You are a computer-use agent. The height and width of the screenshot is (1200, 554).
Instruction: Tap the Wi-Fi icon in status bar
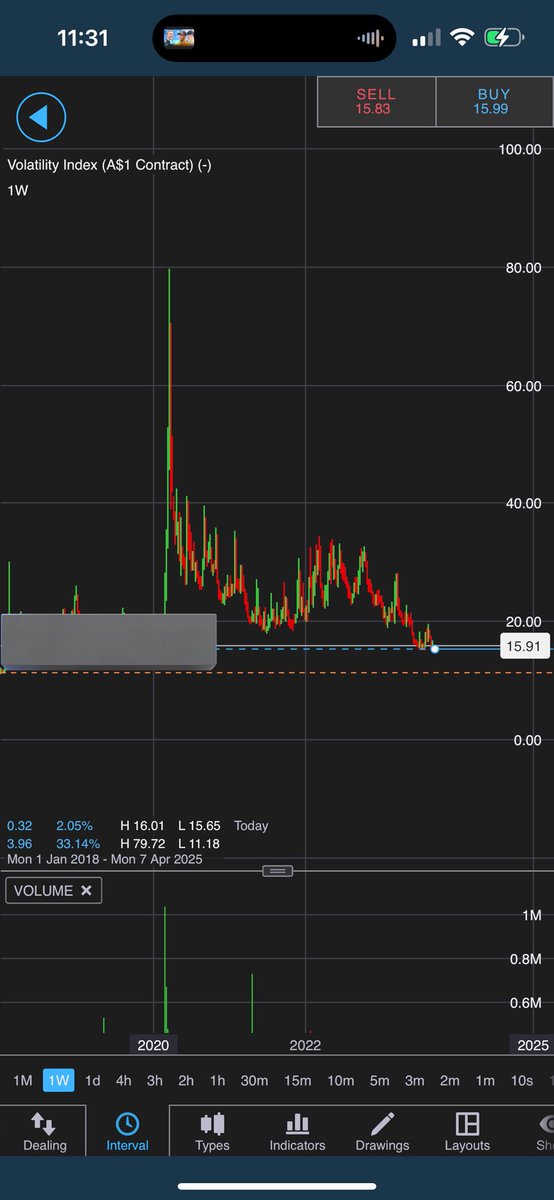[x=462, y=38]
